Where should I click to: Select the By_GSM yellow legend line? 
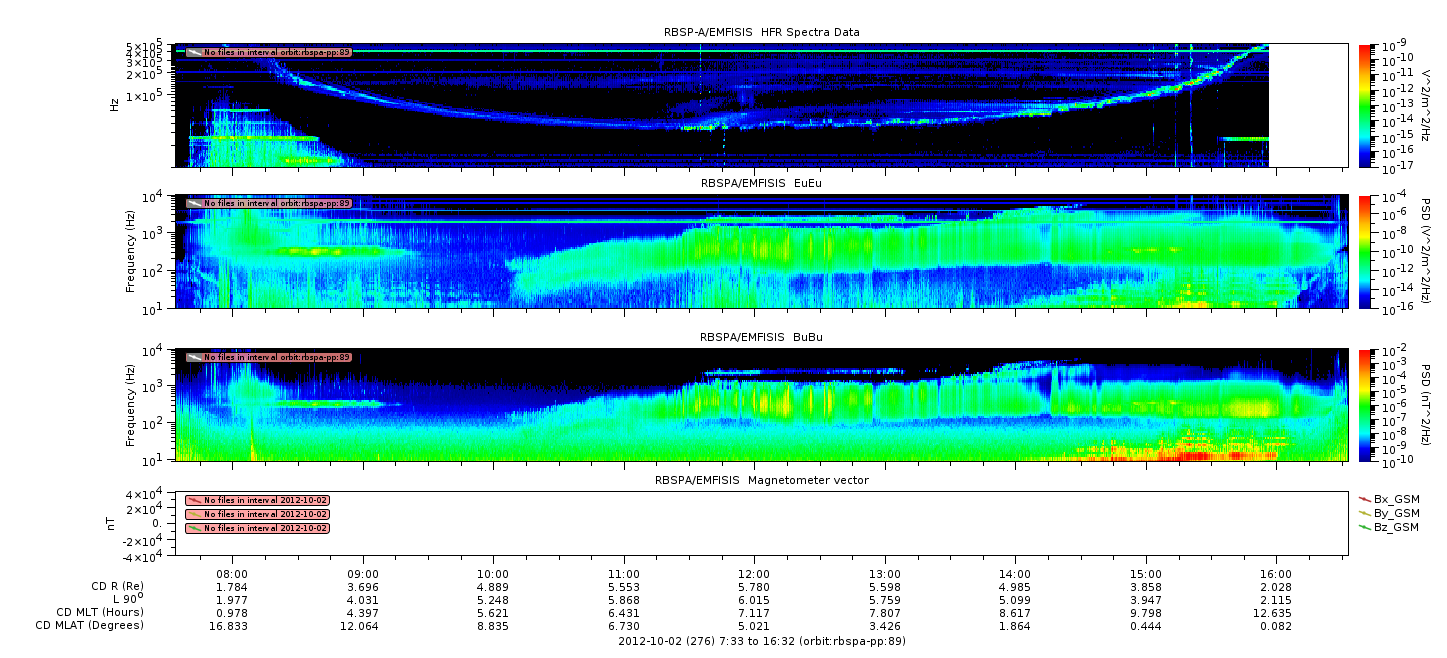pos(1364,512)
